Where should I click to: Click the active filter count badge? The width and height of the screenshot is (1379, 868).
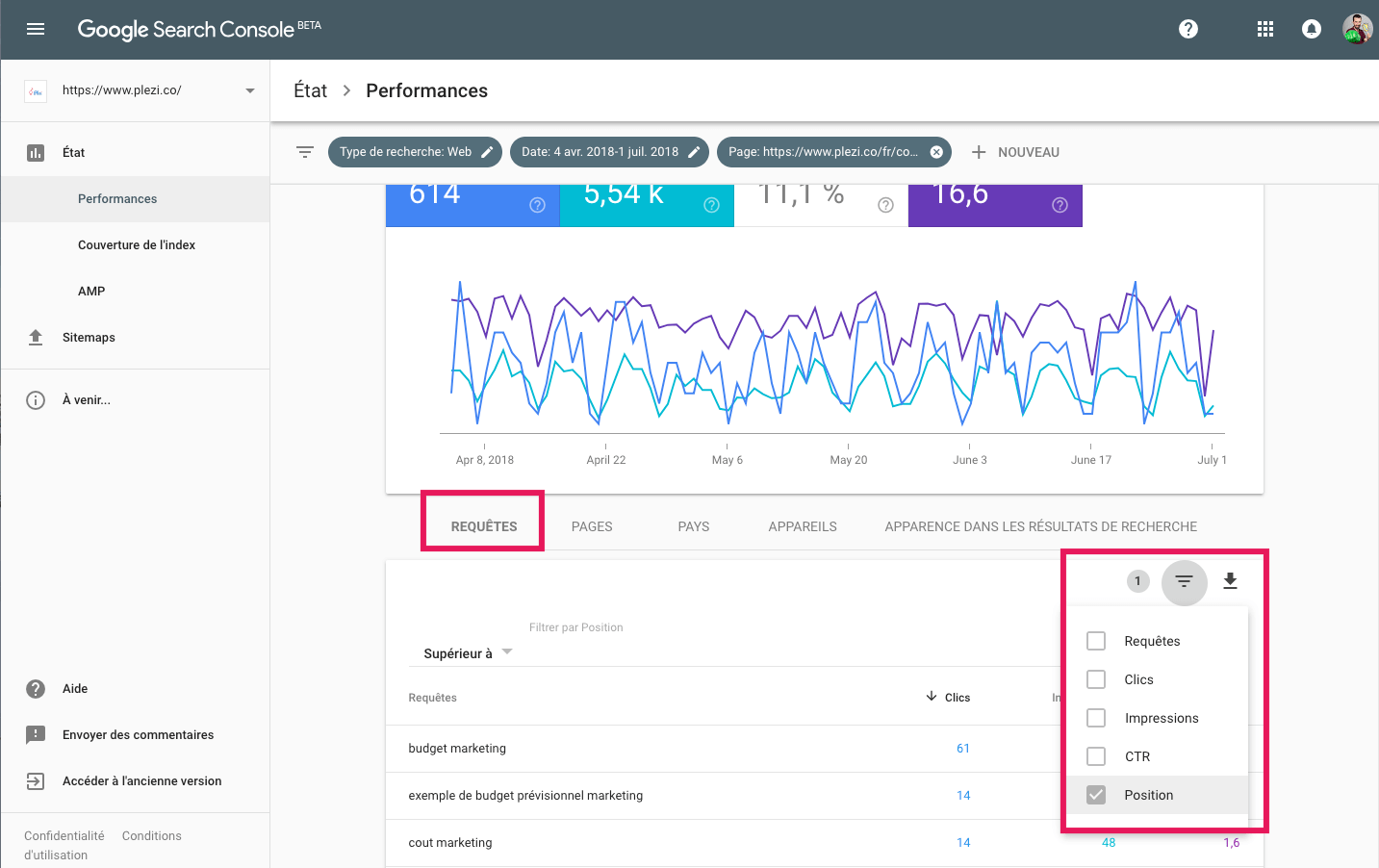pos(1138,581)
